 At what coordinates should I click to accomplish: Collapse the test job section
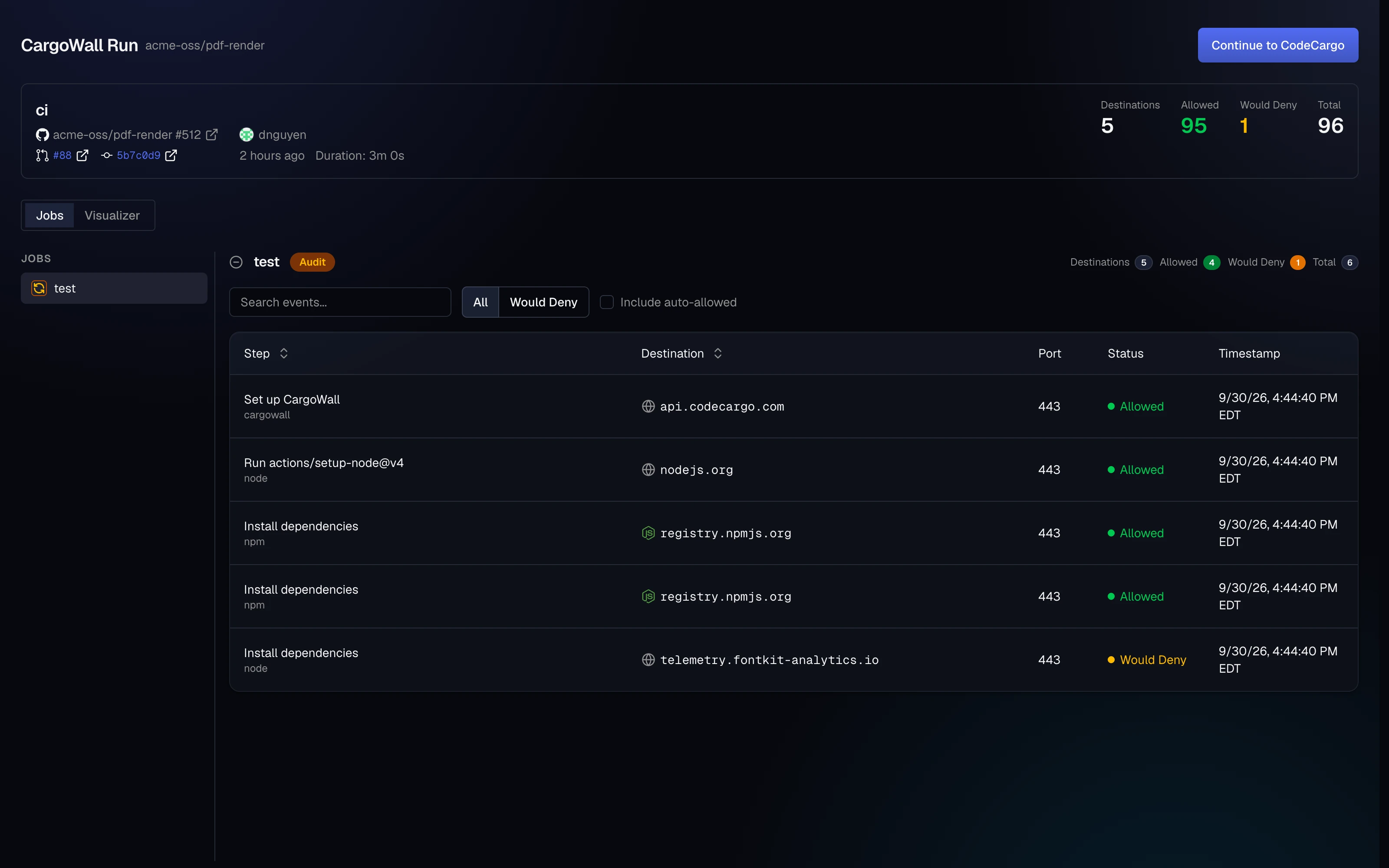pyautogui.click(x=236, y=262)
